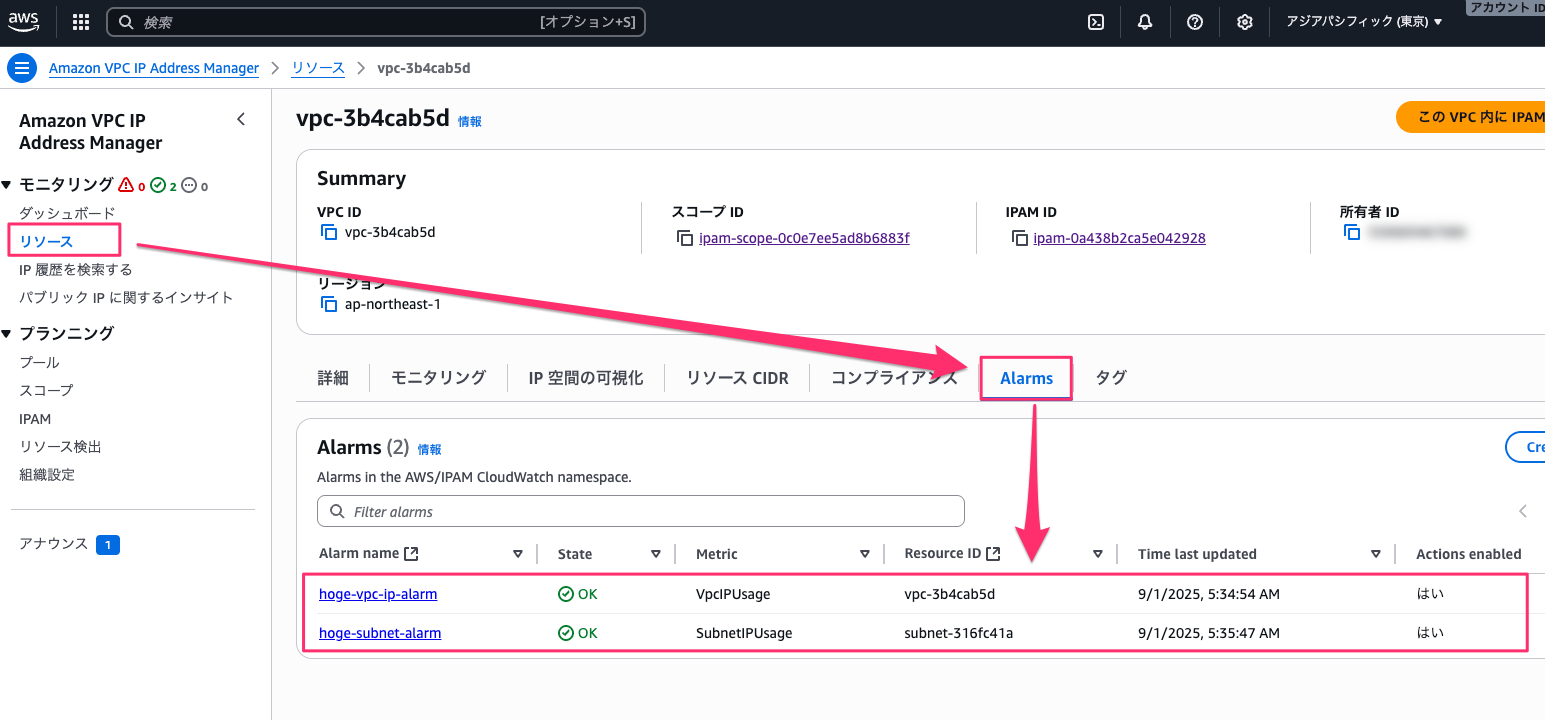Image resolution: width=1545 pixels, height=720 pixels.
Task: Click OK state of hoge-subnet-alarm row
Action: (577, 633)
